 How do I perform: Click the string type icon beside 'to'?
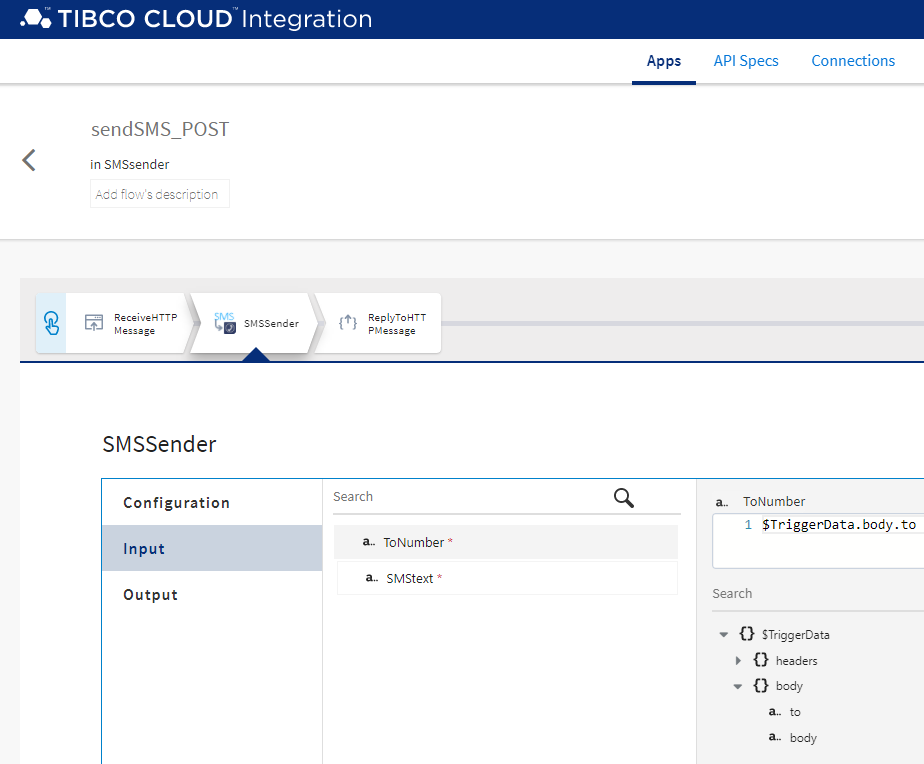coord(774,712)
